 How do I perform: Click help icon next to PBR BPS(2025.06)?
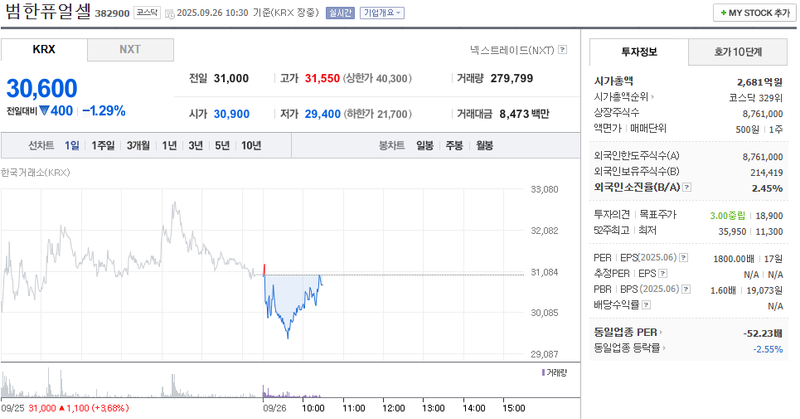(686, 289)
